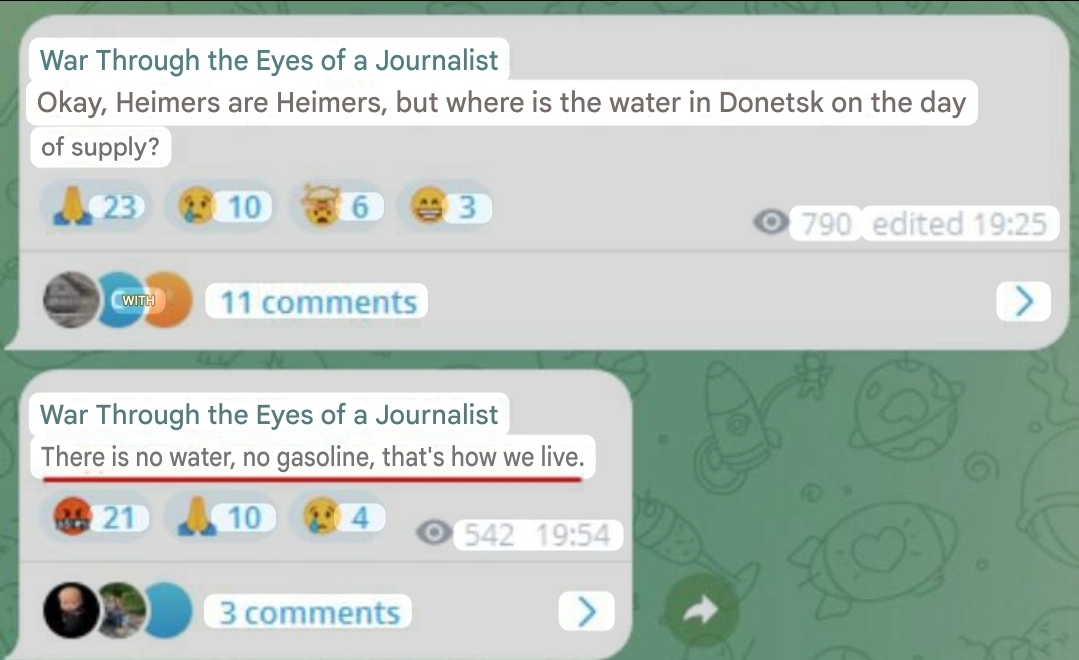The image size is (1079, 660).
Task: Open the channel name on the second post
Action: (269, 414)
